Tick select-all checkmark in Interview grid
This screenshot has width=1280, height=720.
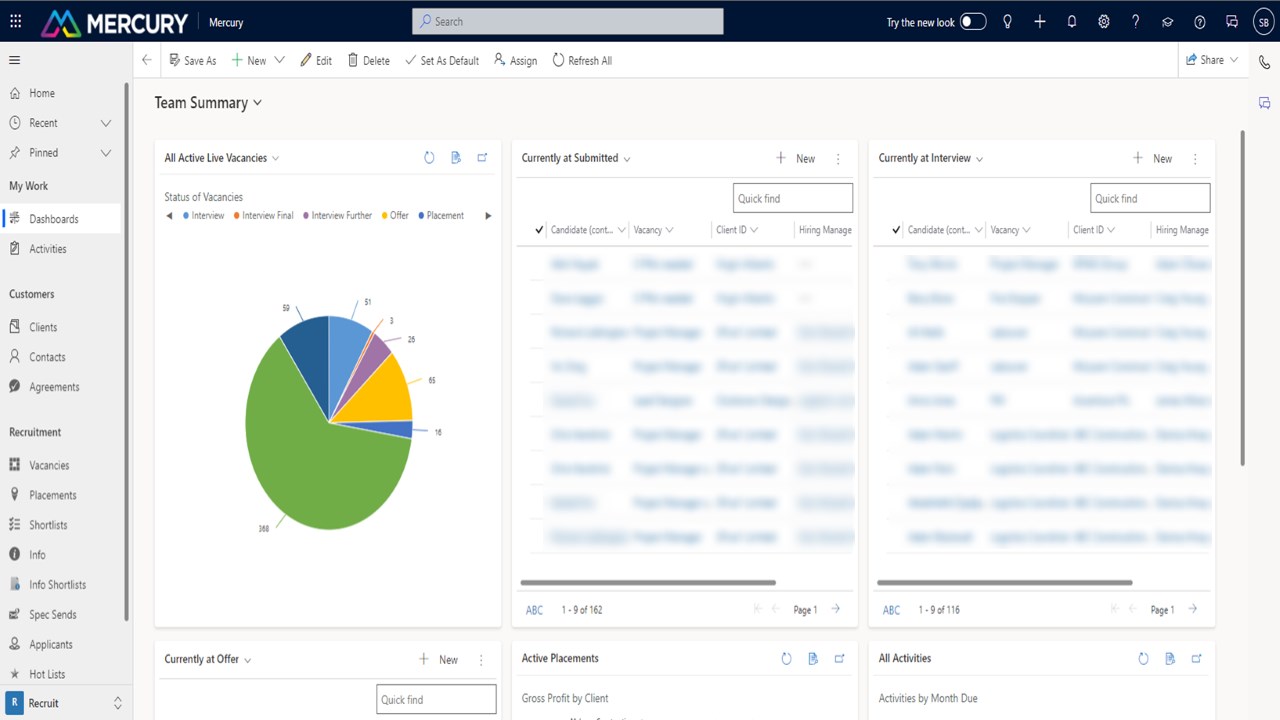point(897,230)
